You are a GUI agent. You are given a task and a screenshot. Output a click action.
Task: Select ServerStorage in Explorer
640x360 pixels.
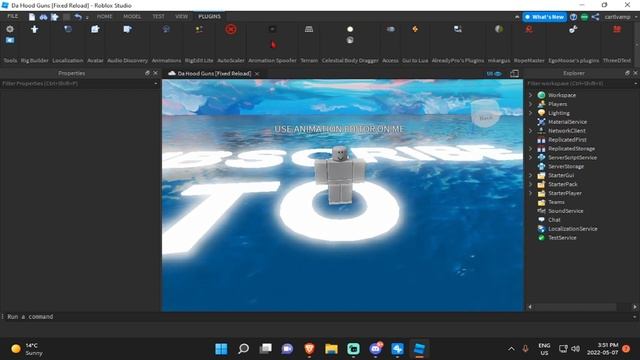(566, 167)
